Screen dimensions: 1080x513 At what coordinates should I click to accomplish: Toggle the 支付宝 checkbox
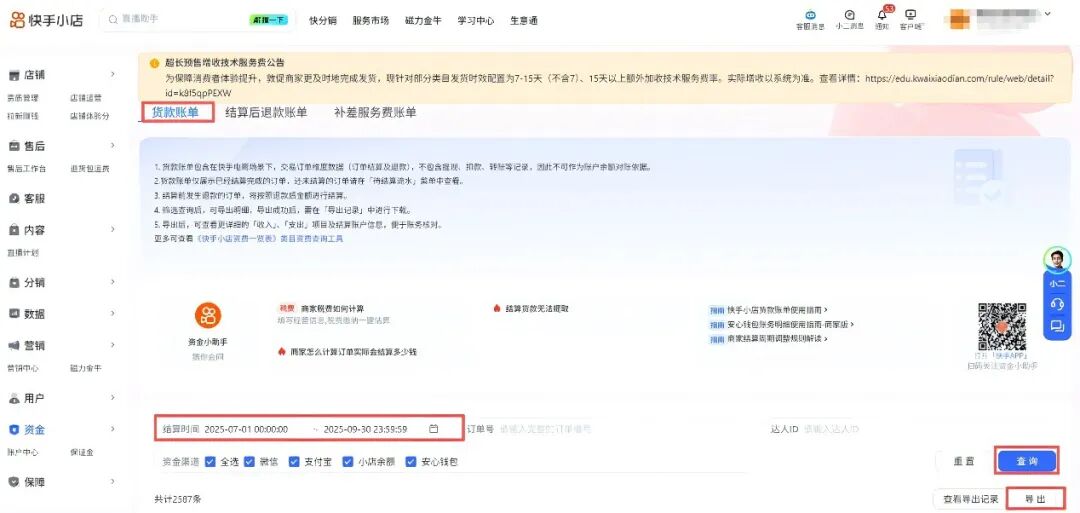point(294,461)
